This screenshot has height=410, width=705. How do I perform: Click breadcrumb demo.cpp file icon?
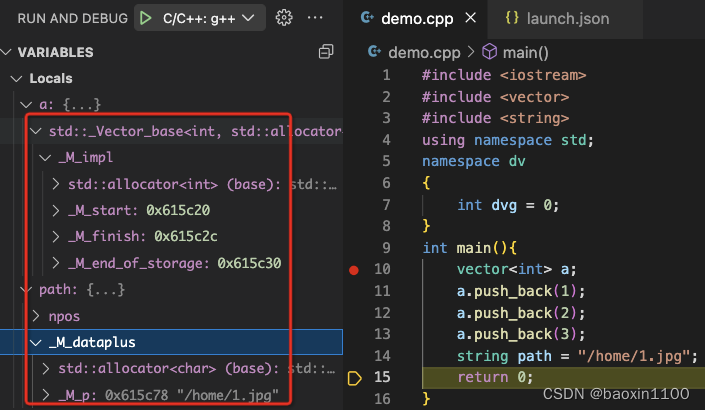374,52
